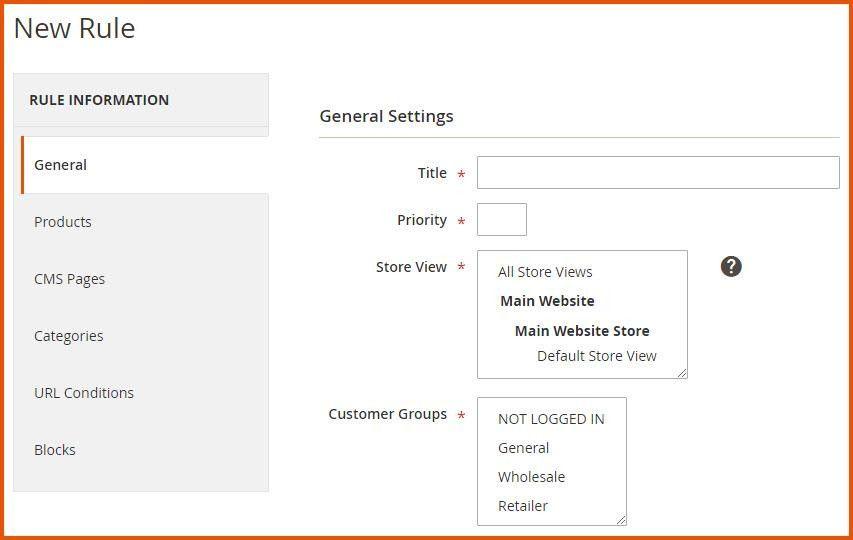This screenshot has height=540, width=853.
Task: Pick Retailer in Customer Groups list
Action: pyautogui.click(x=523, y=506)
